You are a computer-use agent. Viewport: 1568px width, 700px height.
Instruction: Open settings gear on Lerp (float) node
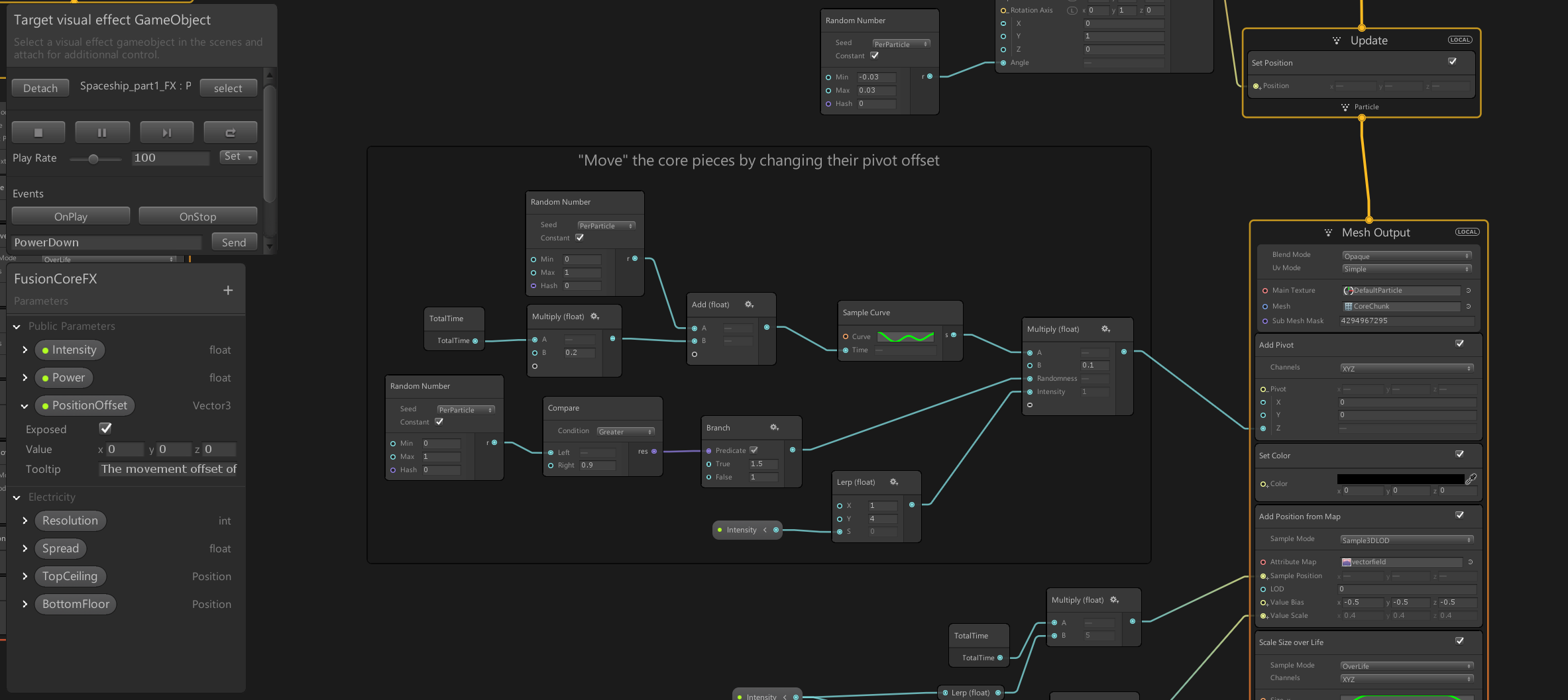(893, 482)
